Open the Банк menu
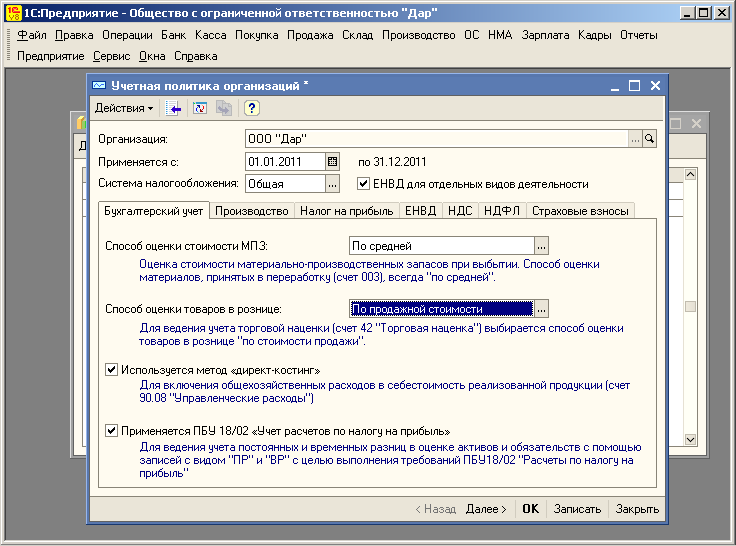Image resolution: width=736 pixels, height=546 pixels. click(x=174, y=35)
